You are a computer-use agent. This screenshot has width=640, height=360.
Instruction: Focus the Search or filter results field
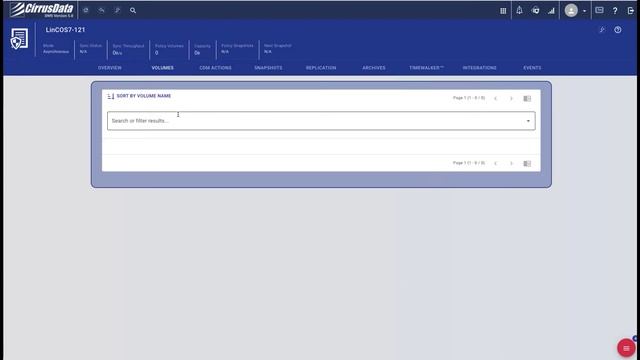click(321, 121)
